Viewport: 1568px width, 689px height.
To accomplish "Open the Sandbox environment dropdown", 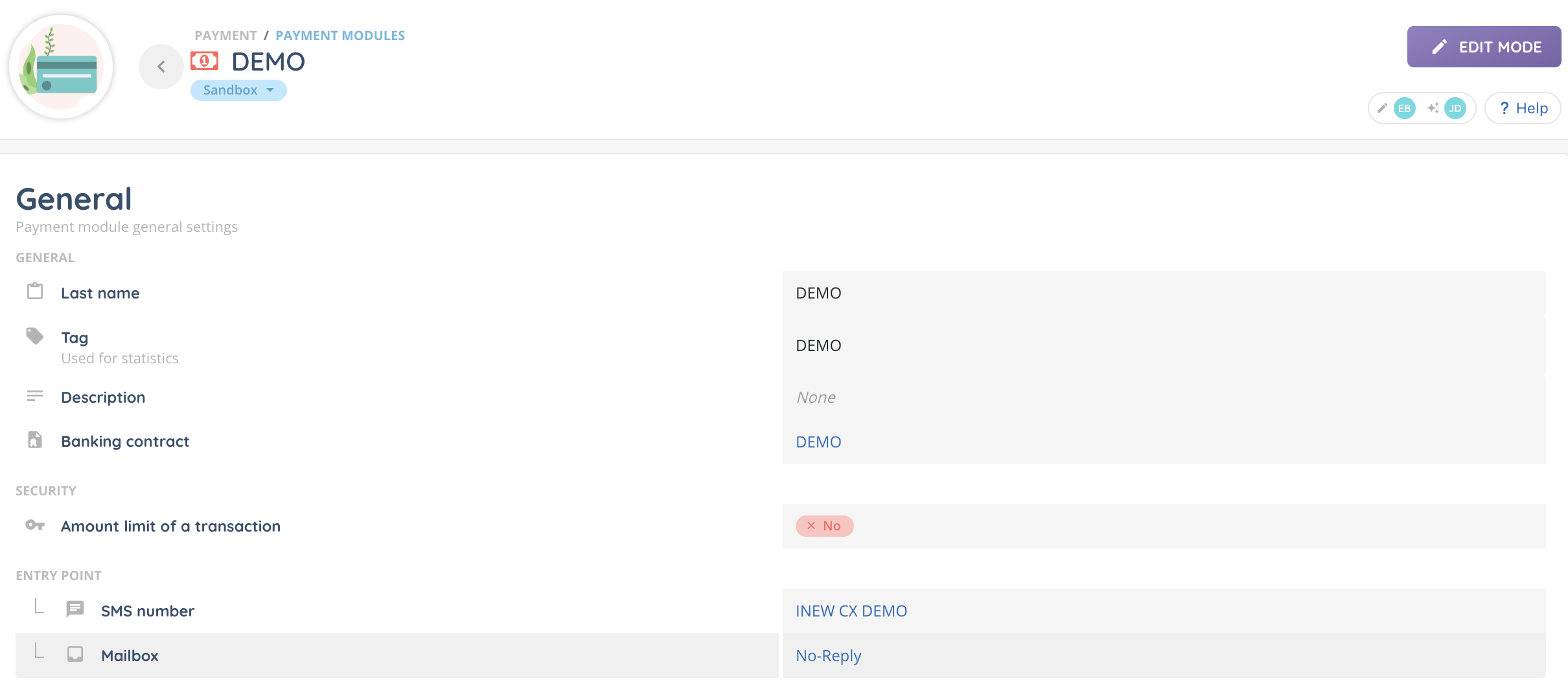I will (x=238, y=90).
